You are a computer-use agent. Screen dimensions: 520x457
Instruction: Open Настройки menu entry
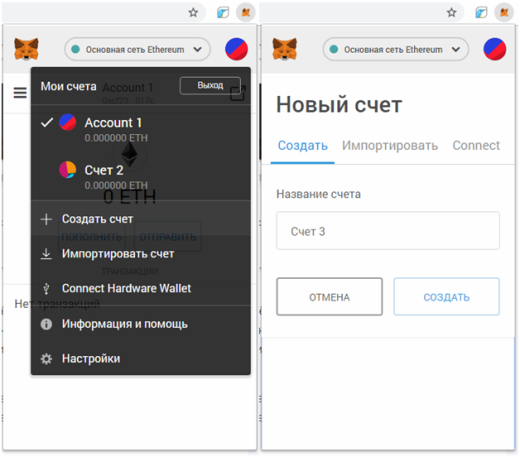[141, 359]
